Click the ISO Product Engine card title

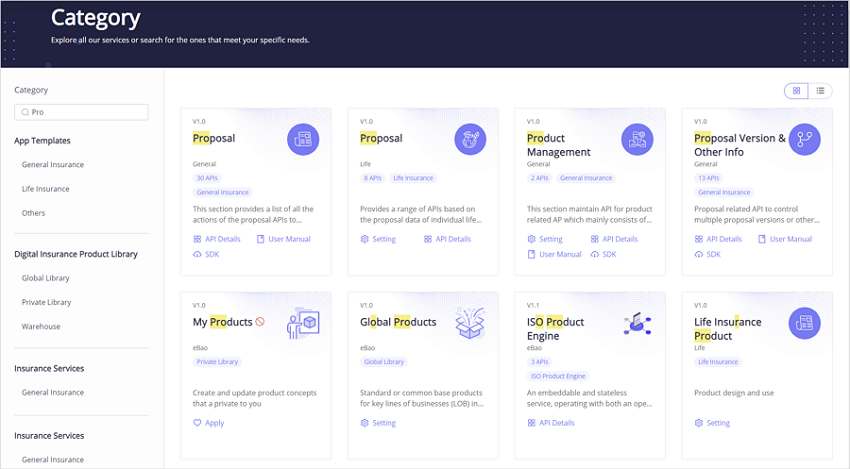(555, 329)
